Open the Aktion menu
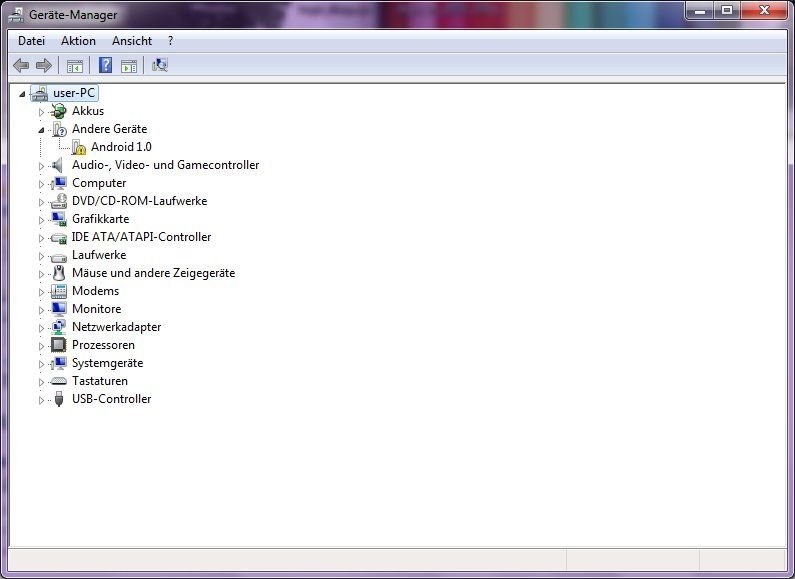The height and width of the screenshot is (579, 795). (79, 41)
